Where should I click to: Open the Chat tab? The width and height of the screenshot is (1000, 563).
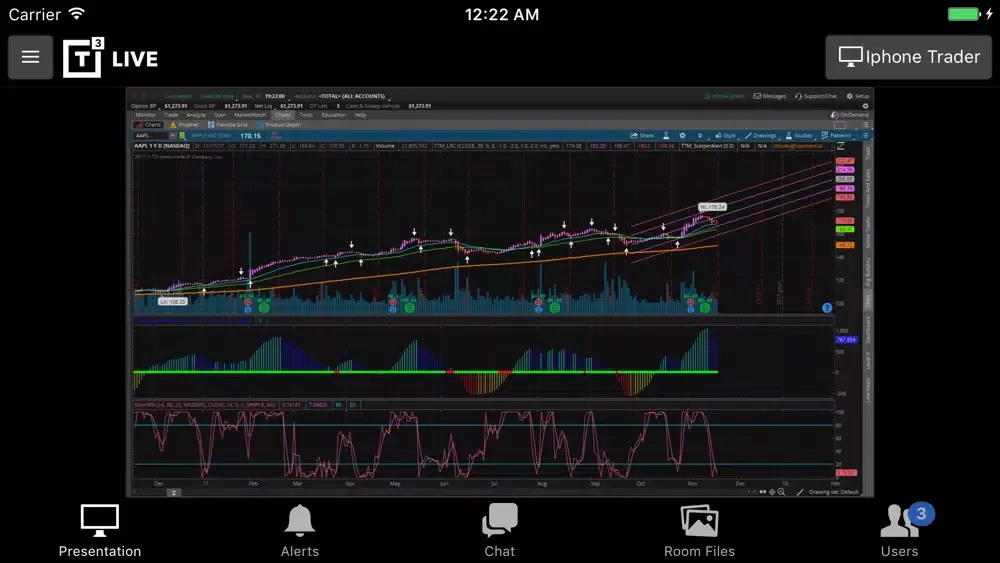[499, 530]
